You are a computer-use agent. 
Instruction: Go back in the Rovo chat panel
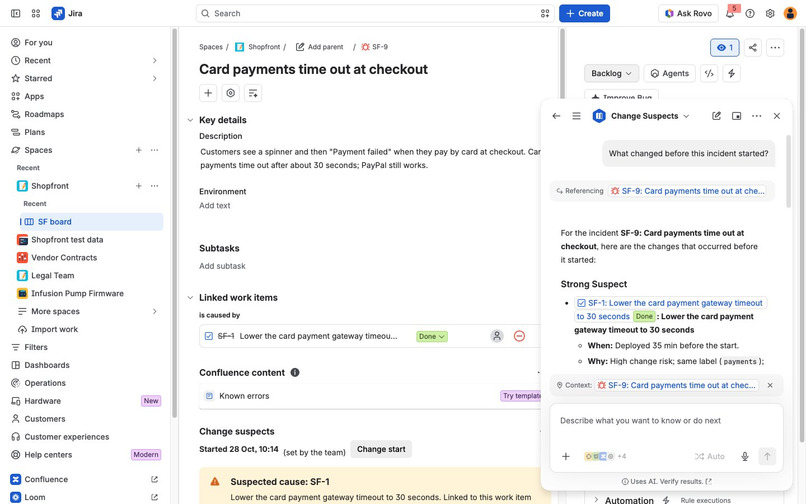pyautogui.click(x=556, y=116)
